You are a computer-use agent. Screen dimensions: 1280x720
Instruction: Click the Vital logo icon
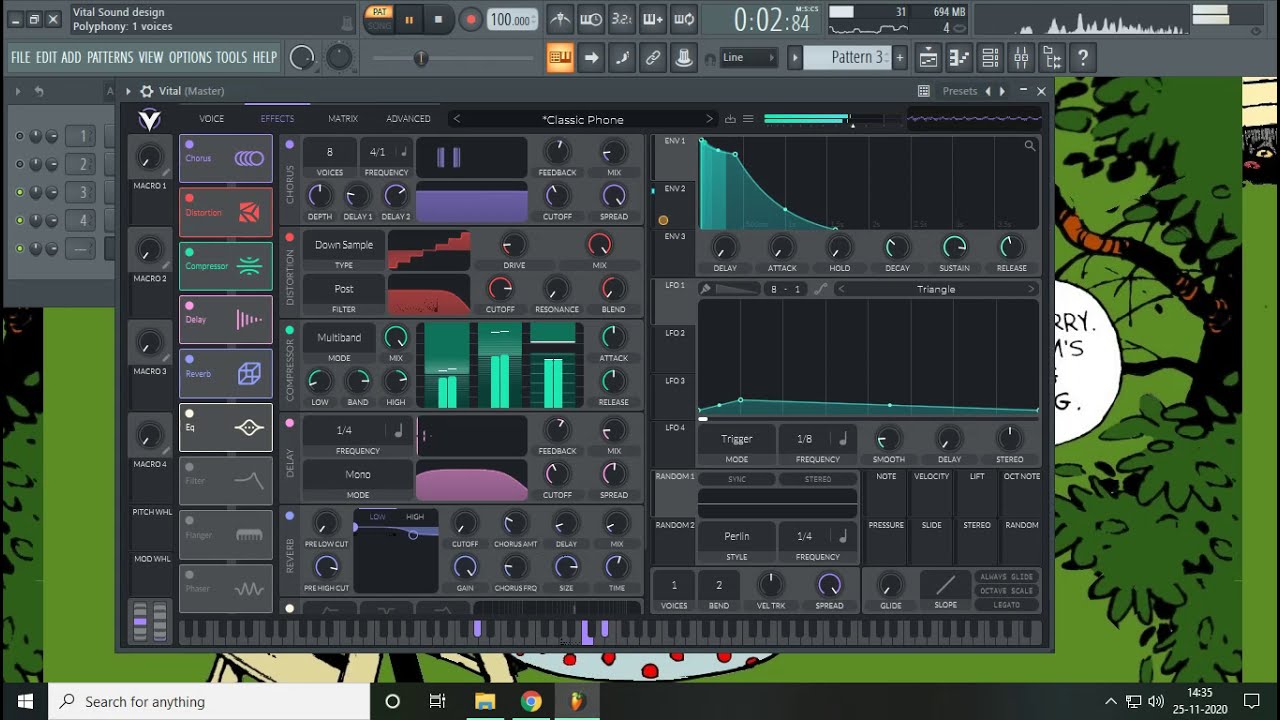[149, 119]
